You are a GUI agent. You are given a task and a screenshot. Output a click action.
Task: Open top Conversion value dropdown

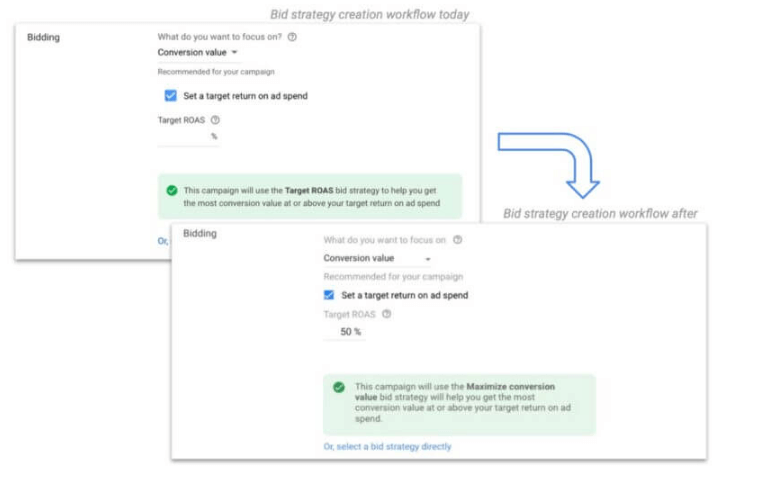coord(198,52)
